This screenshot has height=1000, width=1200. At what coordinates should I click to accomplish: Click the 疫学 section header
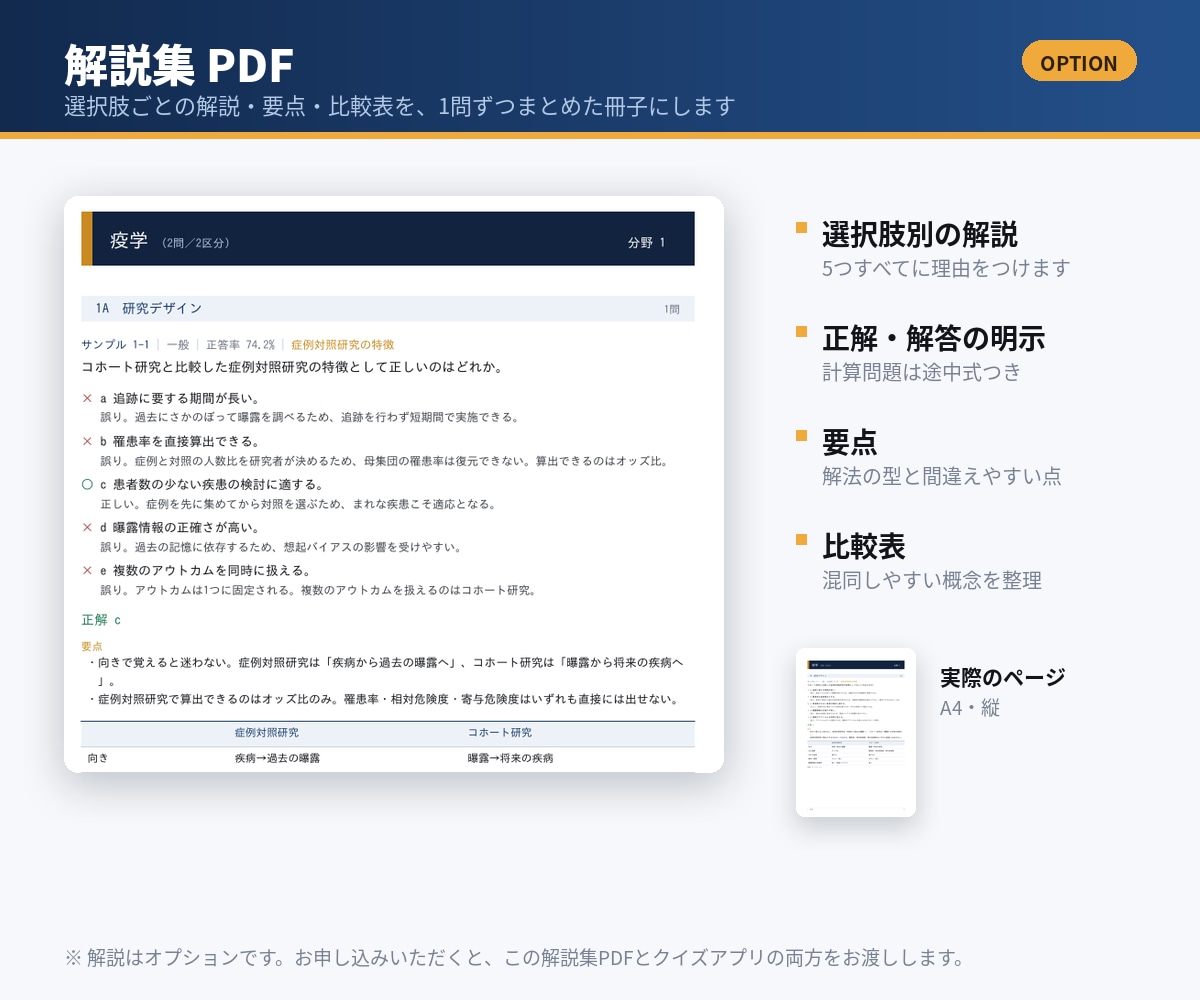click(x=388, y=239)
